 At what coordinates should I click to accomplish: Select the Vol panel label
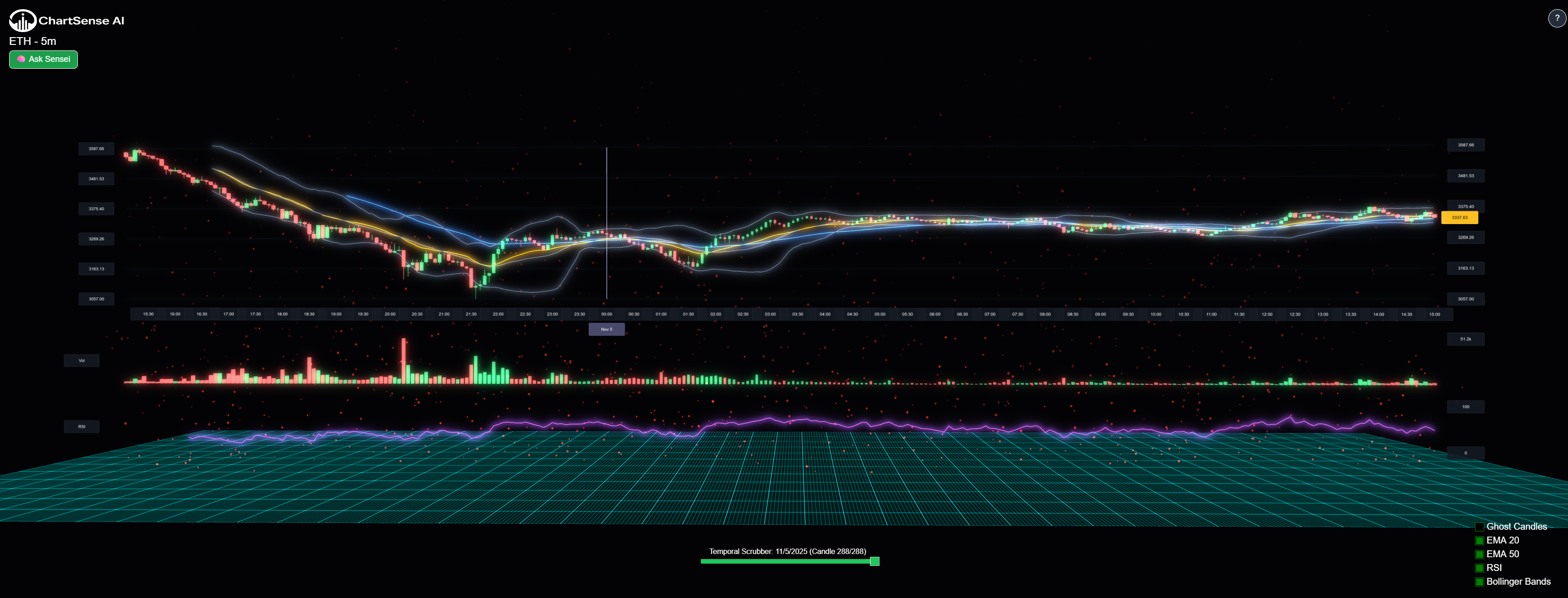point(81,360)
